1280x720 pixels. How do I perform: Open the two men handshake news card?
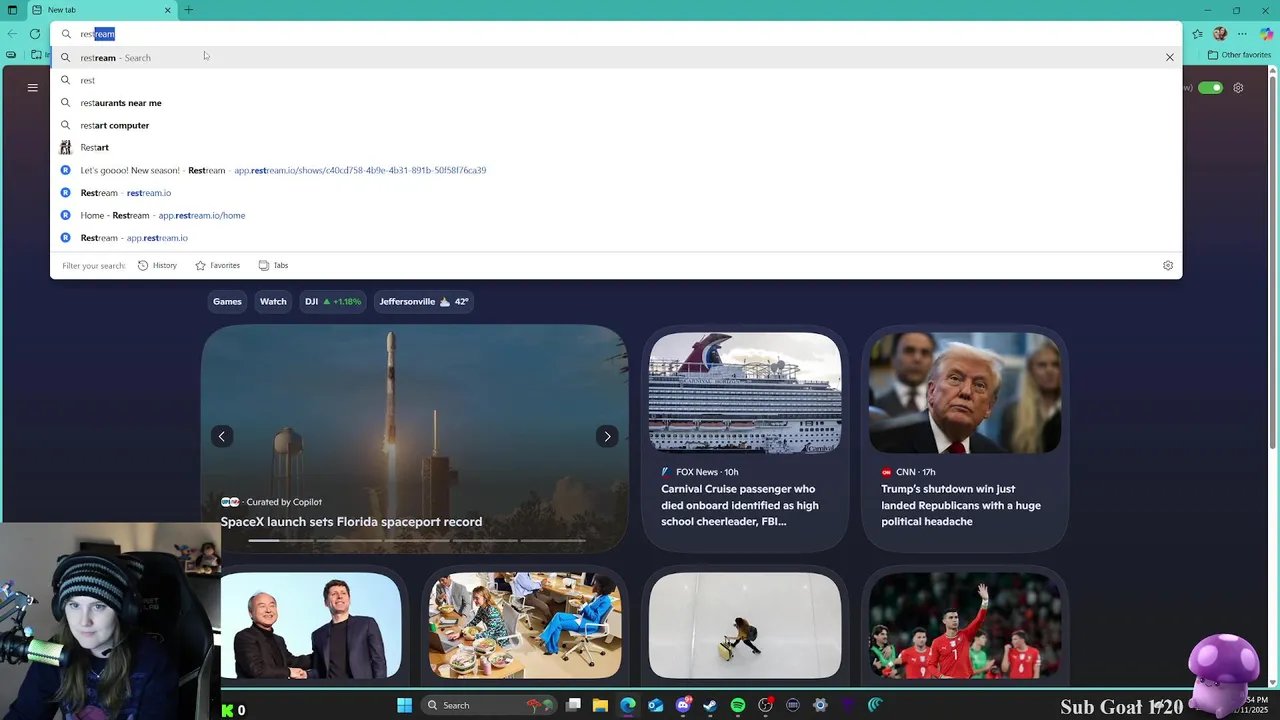311,627
